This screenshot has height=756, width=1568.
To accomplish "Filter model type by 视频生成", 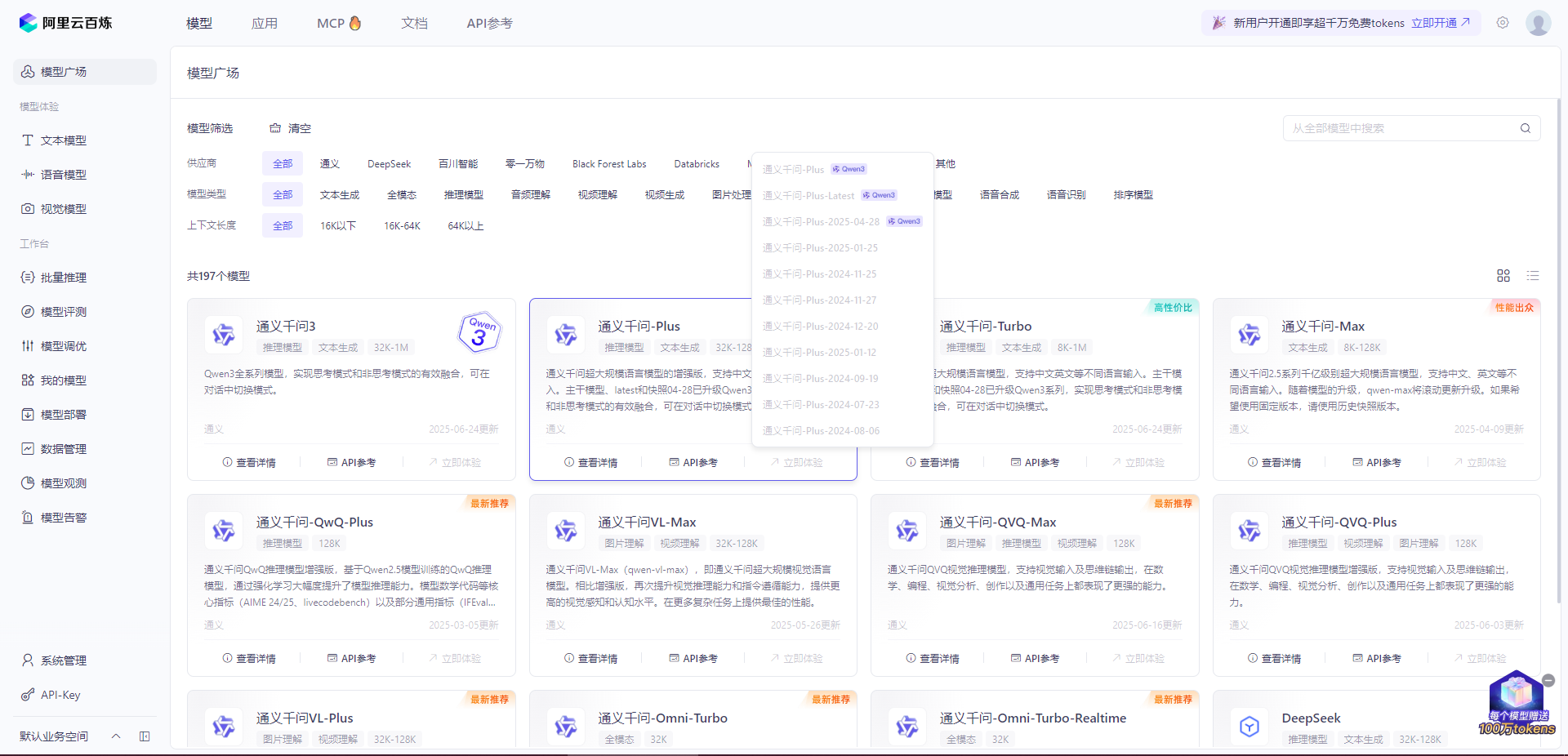I will click(665, 195).
